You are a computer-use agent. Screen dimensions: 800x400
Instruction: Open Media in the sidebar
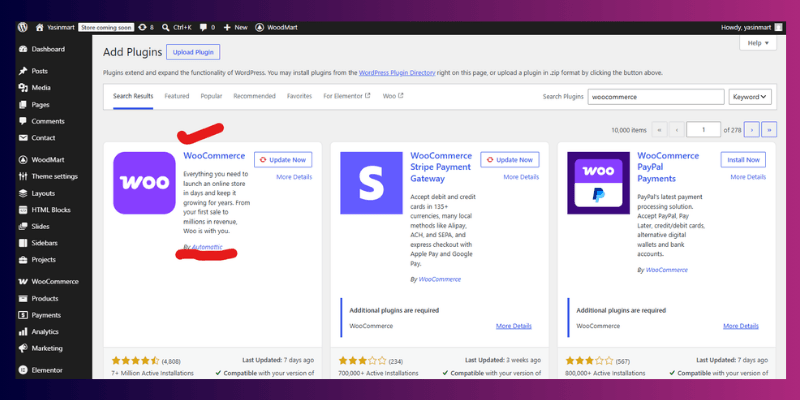[x=41, y=88]
